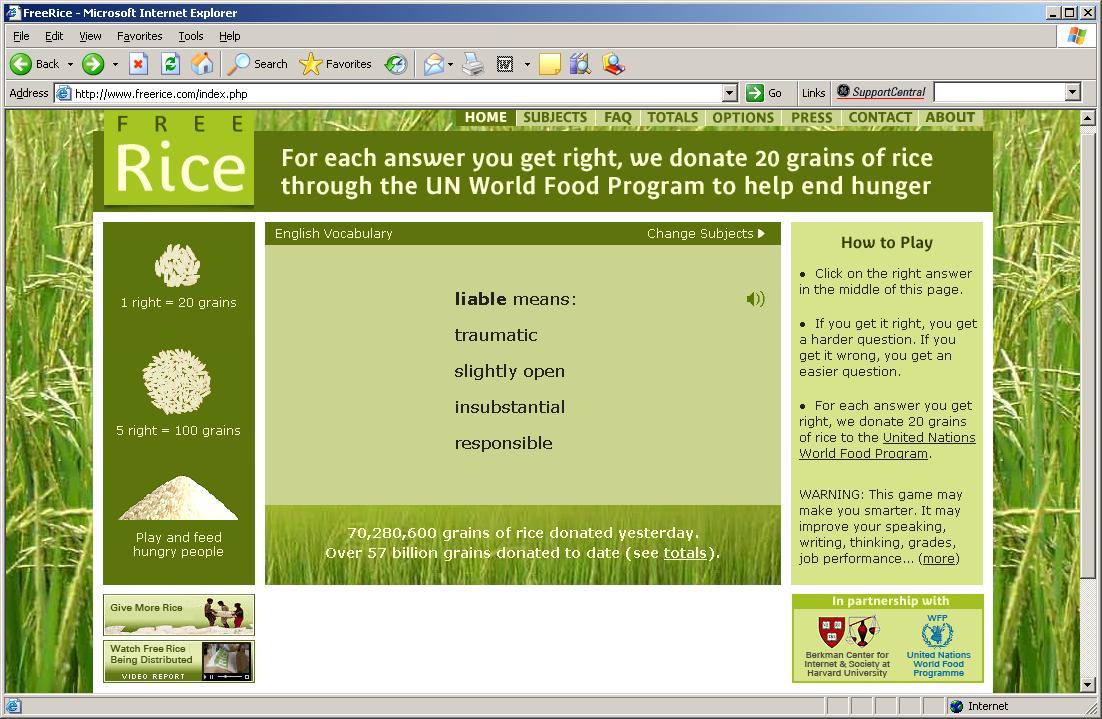Follow the "totals" link
The width and height of the screenshot is (1102, 719).
click(685, 553)
